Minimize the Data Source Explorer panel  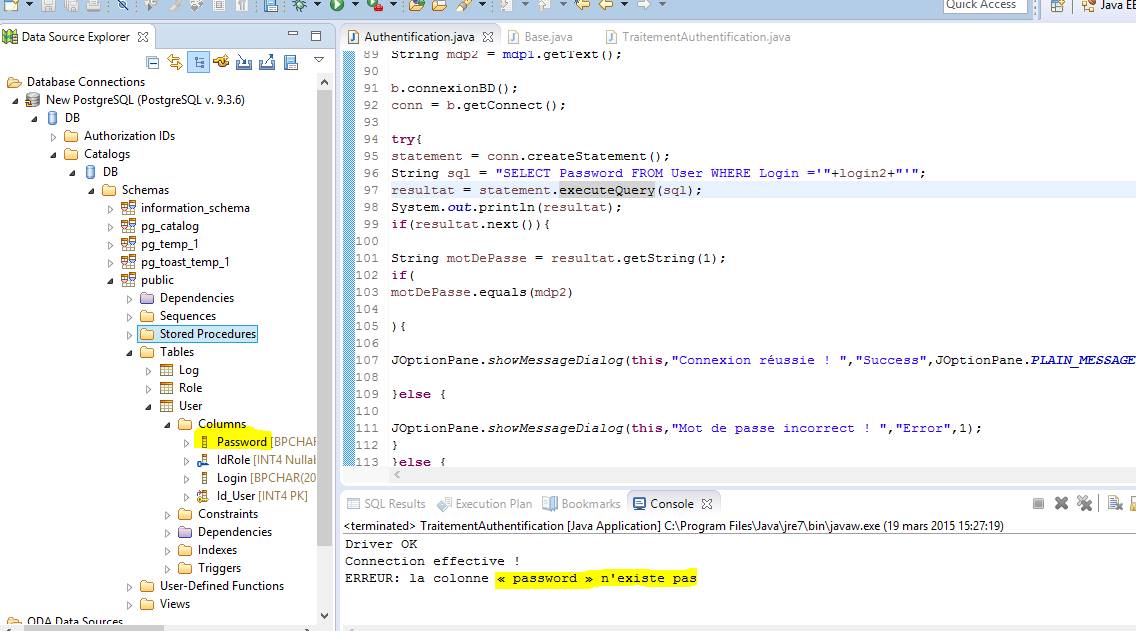pos(292,34)
